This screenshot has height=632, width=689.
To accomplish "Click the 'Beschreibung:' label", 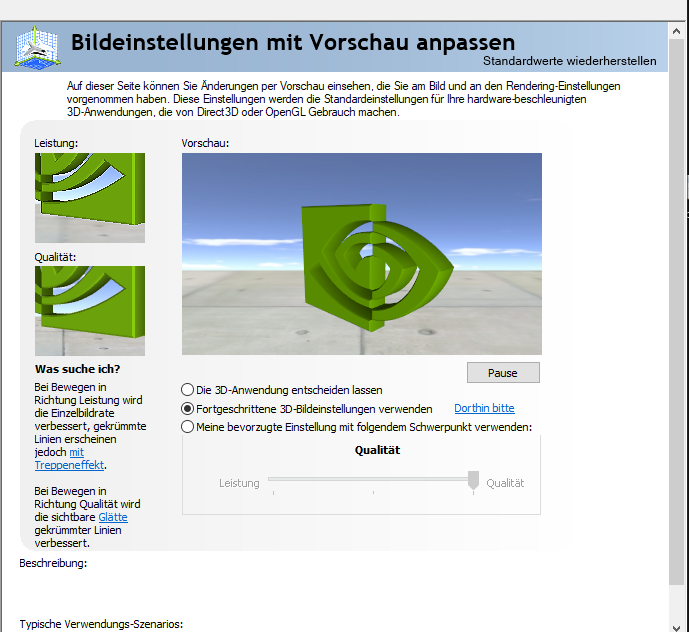I will coord(53,563).
